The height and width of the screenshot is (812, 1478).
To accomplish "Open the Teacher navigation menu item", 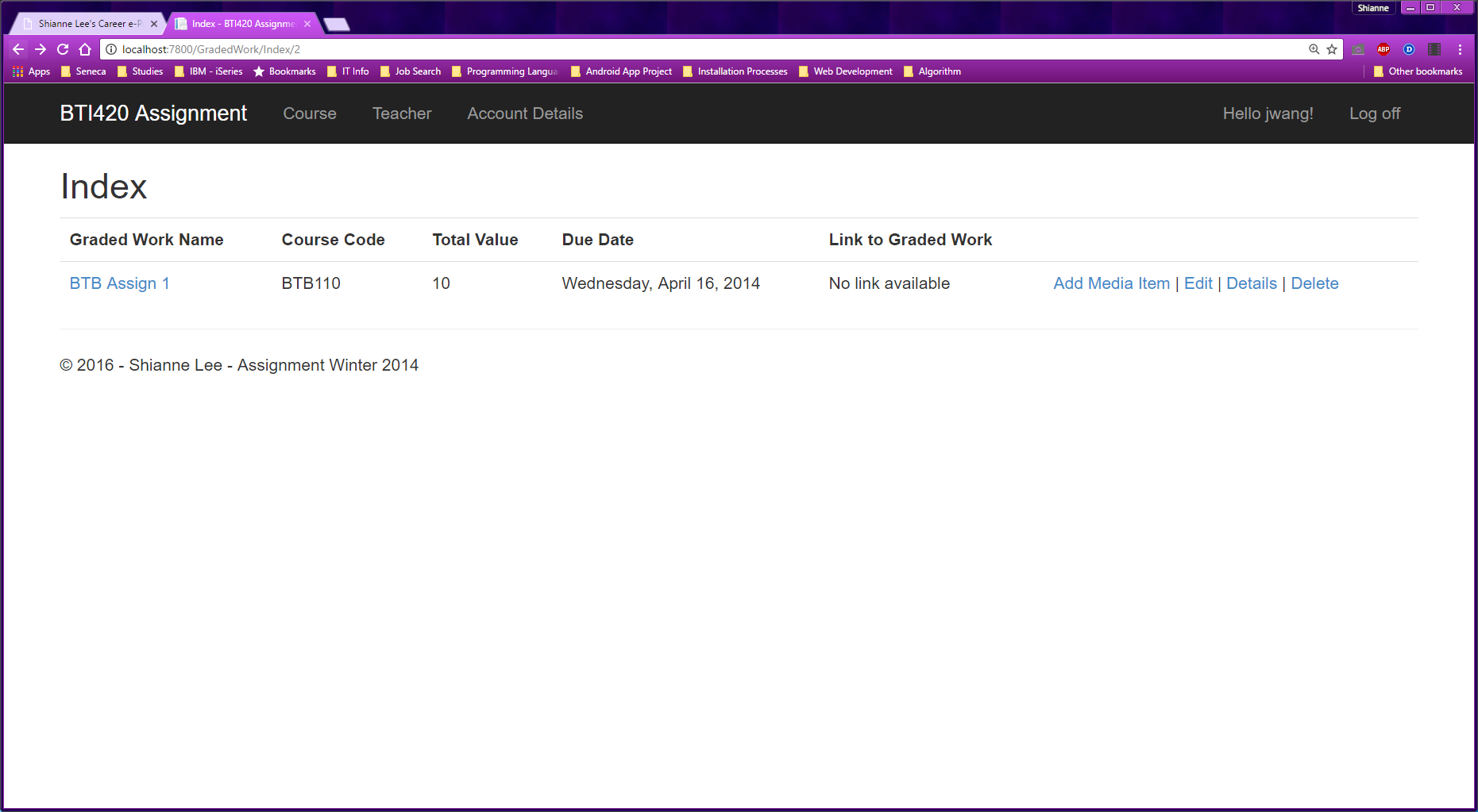I will point(402,114).
